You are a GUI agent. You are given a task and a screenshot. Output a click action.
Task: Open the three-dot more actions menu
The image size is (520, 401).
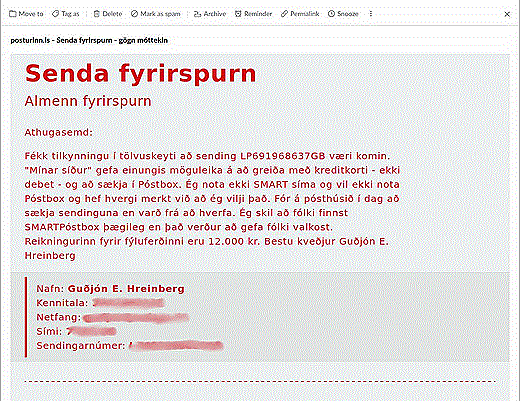[x=371, y=14]
